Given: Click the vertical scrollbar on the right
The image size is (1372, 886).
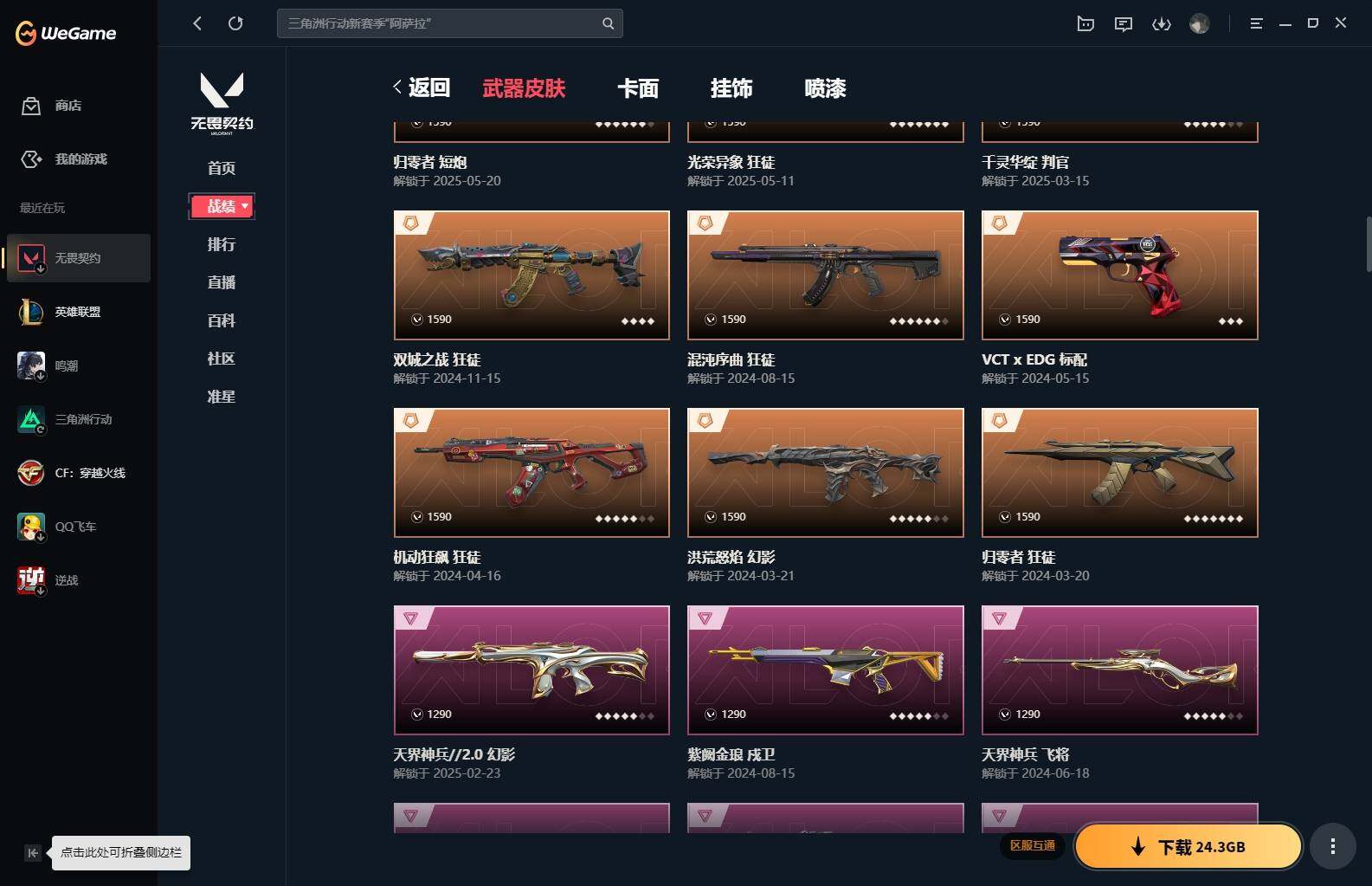Looking at the screenshot, I should tap(1368, 244).
